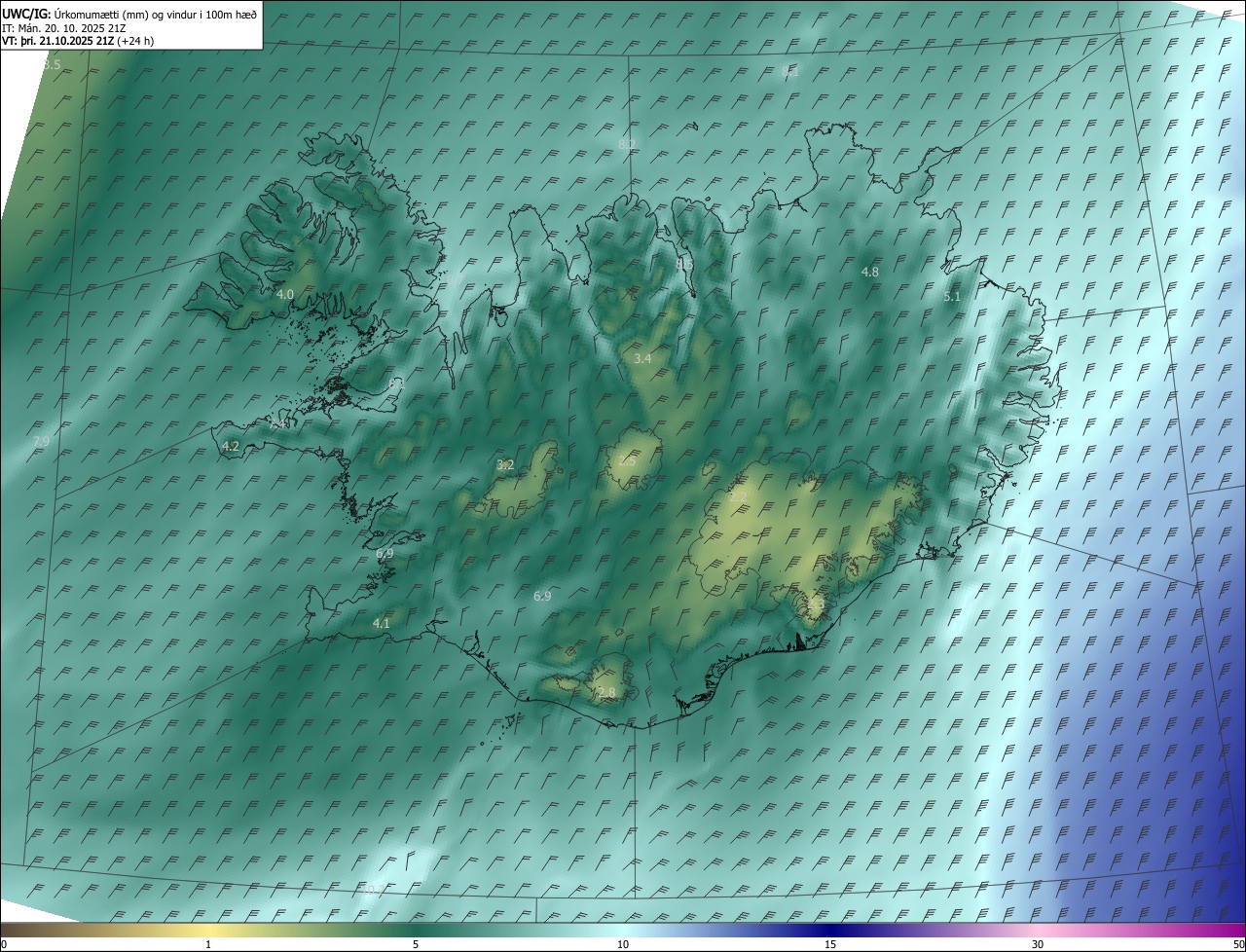Pick the pink colorbar segment above 30
Viewport: 1246px width, 952px height.
[x=1038, y=930]
